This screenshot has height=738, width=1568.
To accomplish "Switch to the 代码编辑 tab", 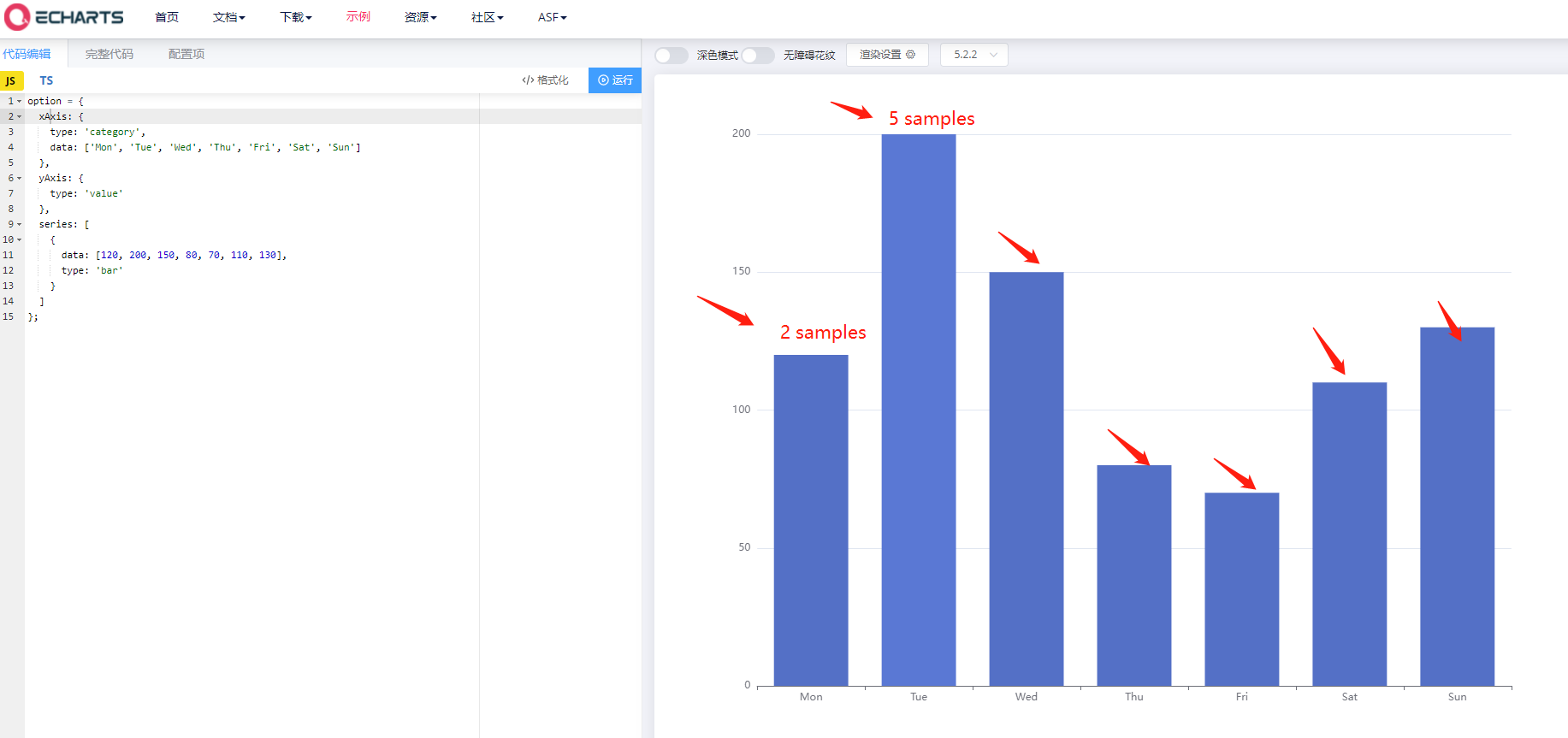I will pos(27,54).
